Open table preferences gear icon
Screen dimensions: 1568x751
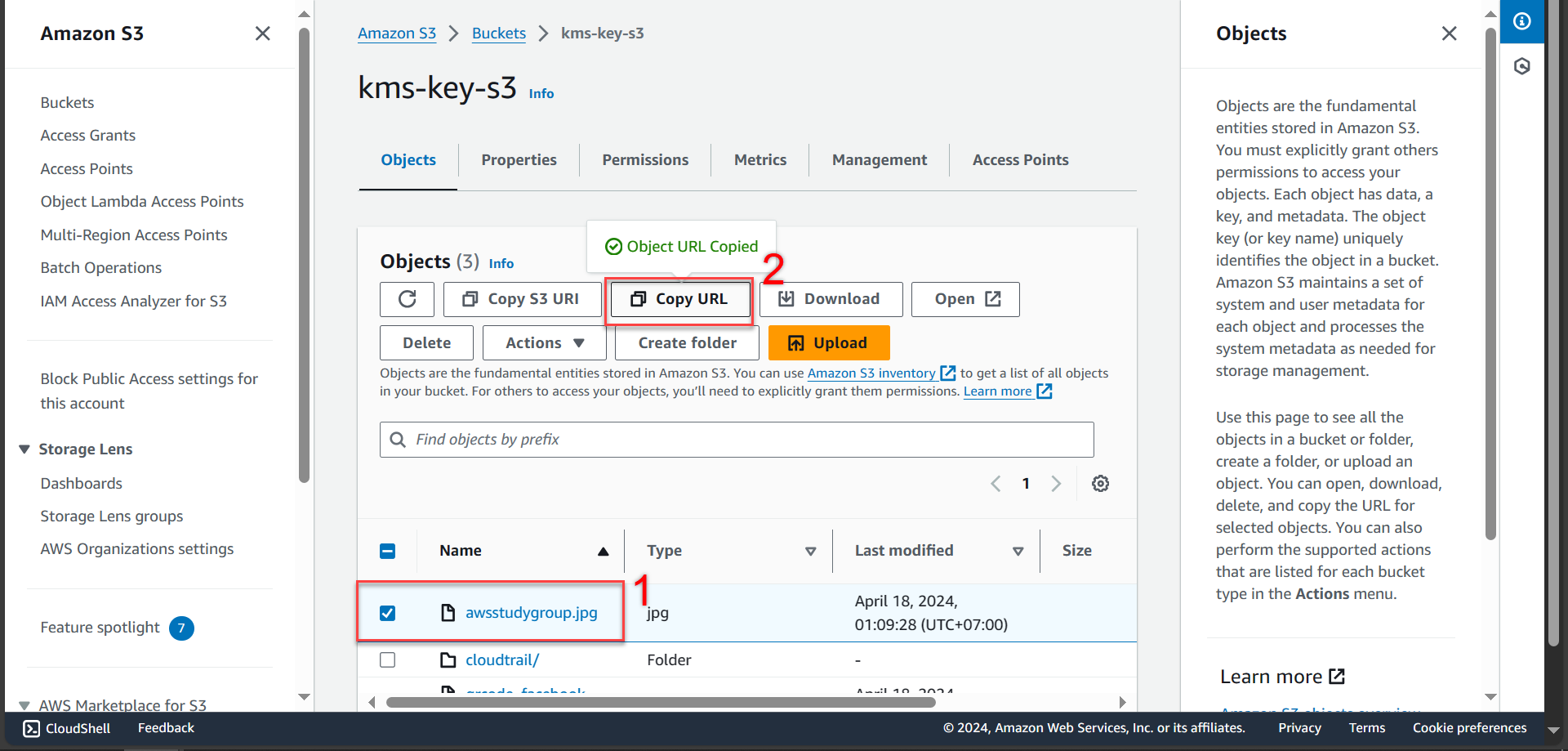tap(1100, 484)
